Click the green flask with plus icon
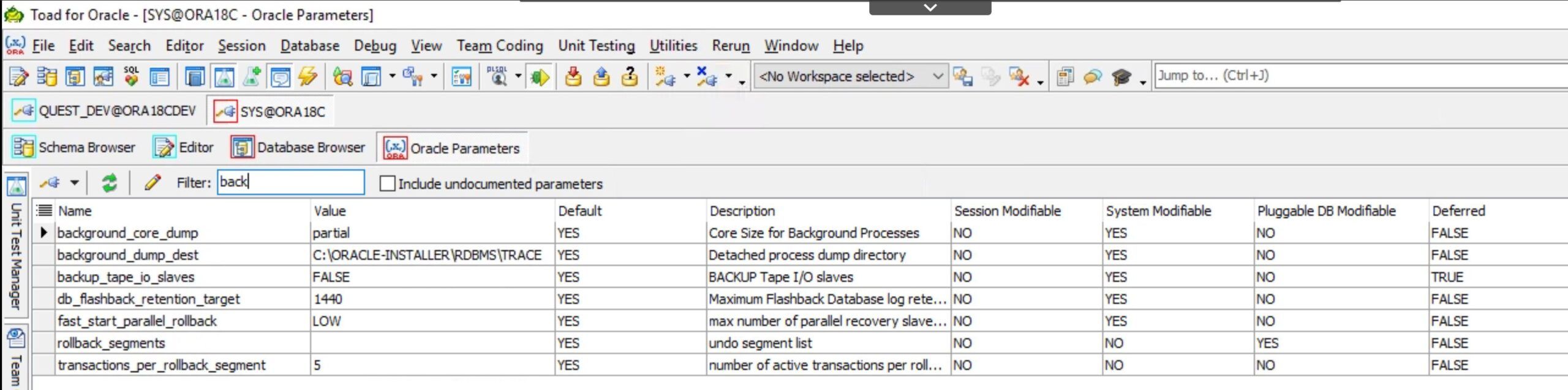Viewport: 1568px width, 390px height. click(252, 77)
